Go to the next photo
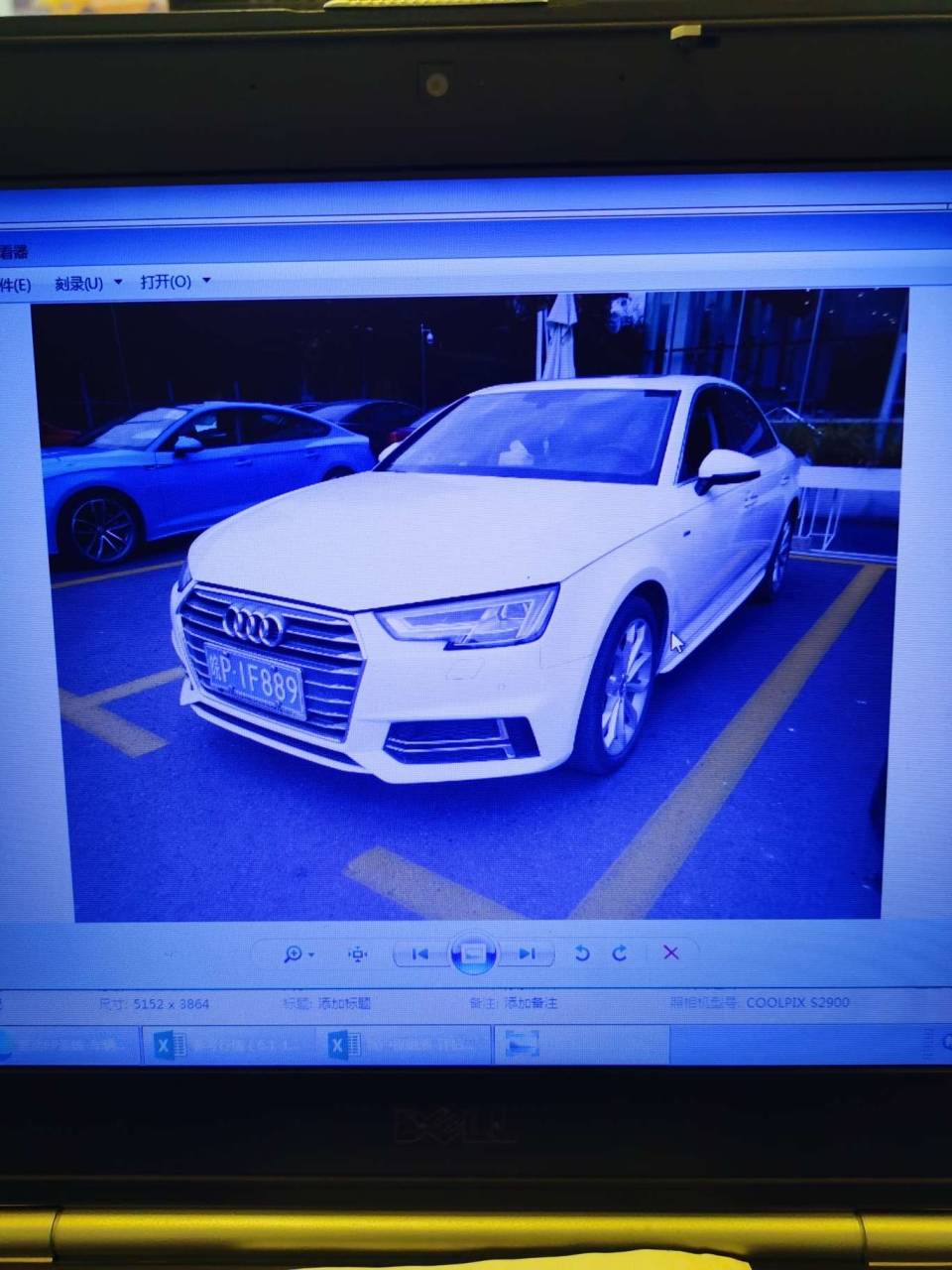 (x=527, y=953)
